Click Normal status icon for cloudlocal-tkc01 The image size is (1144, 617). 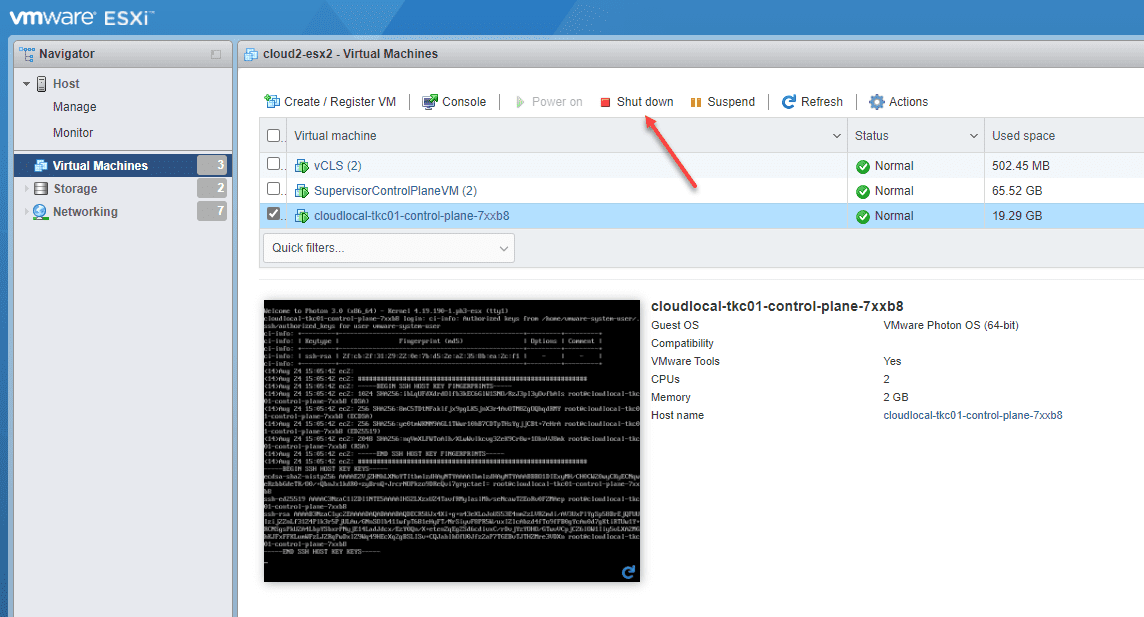[x=862, y=216]
